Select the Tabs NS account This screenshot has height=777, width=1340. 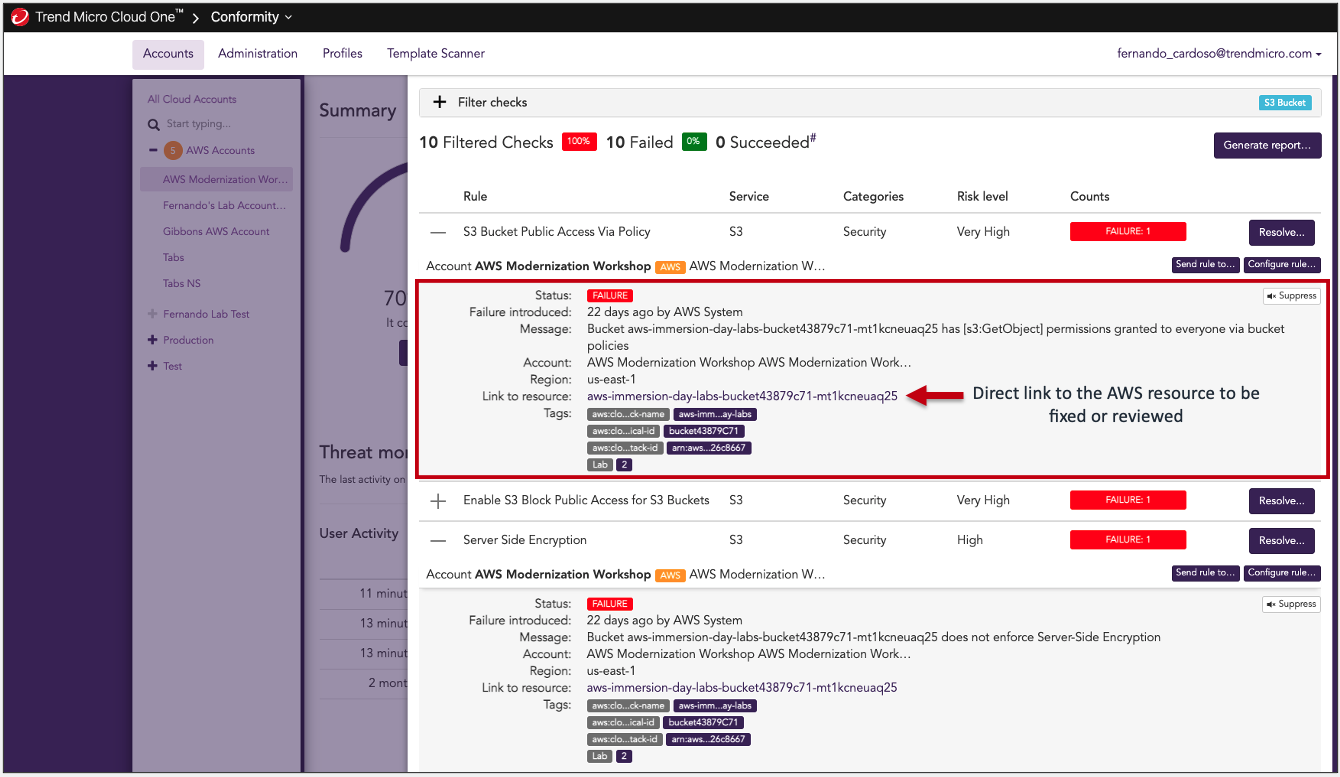[182, 284]
